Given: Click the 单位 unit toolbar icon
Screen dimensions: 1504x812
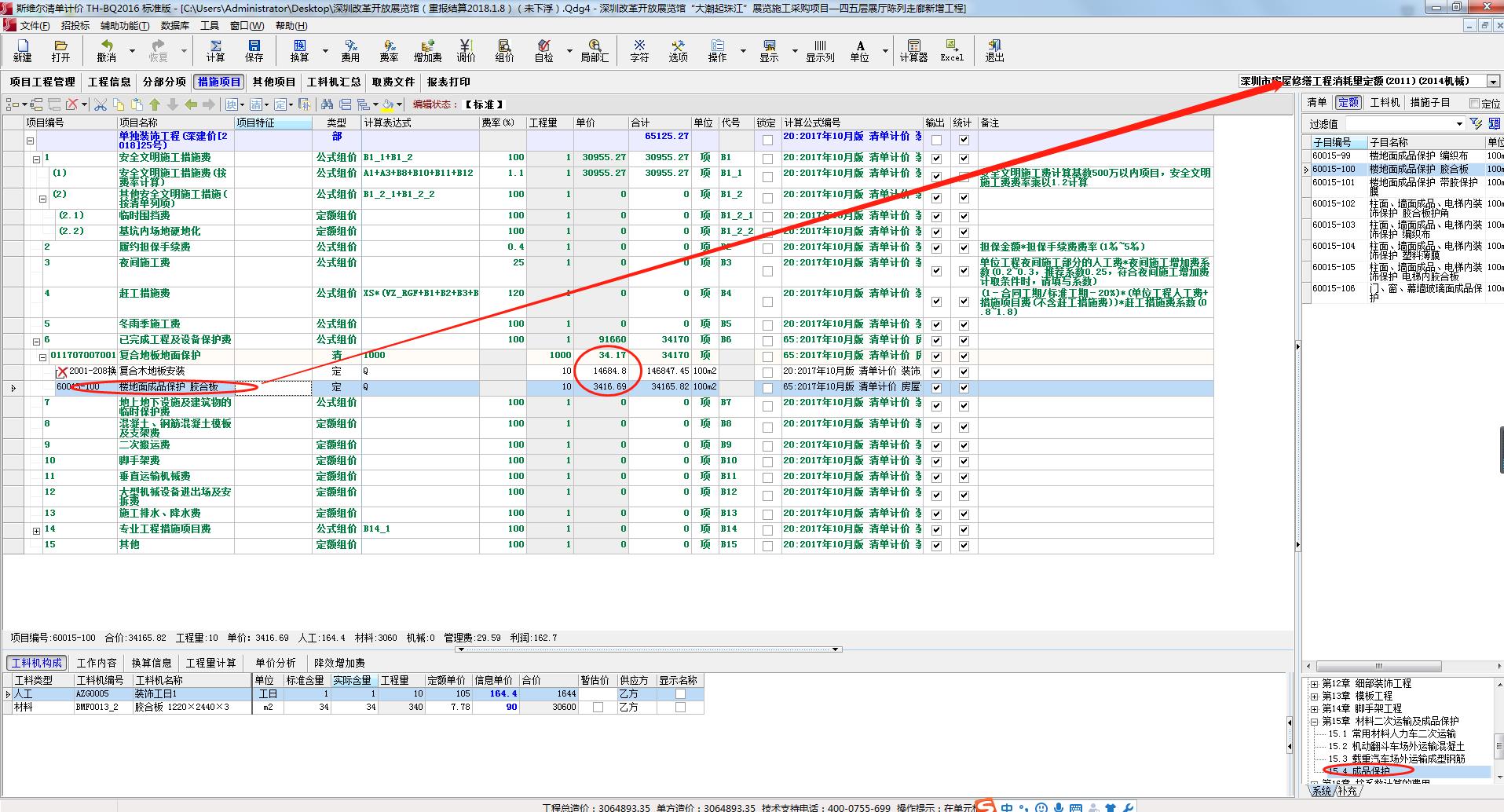Looking at the screenshot, I should pos(859,51).
